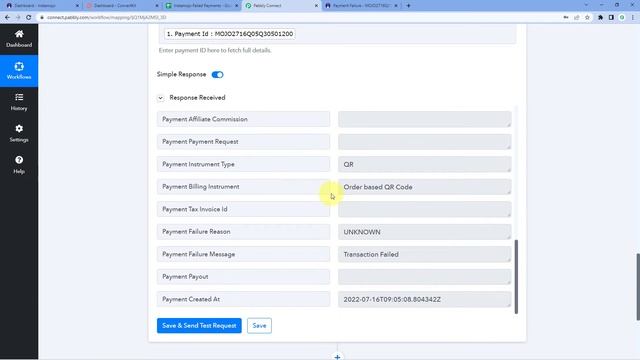Click the Payment Failure Message label field
Screen dimensions: 640x360
point(243,254)
